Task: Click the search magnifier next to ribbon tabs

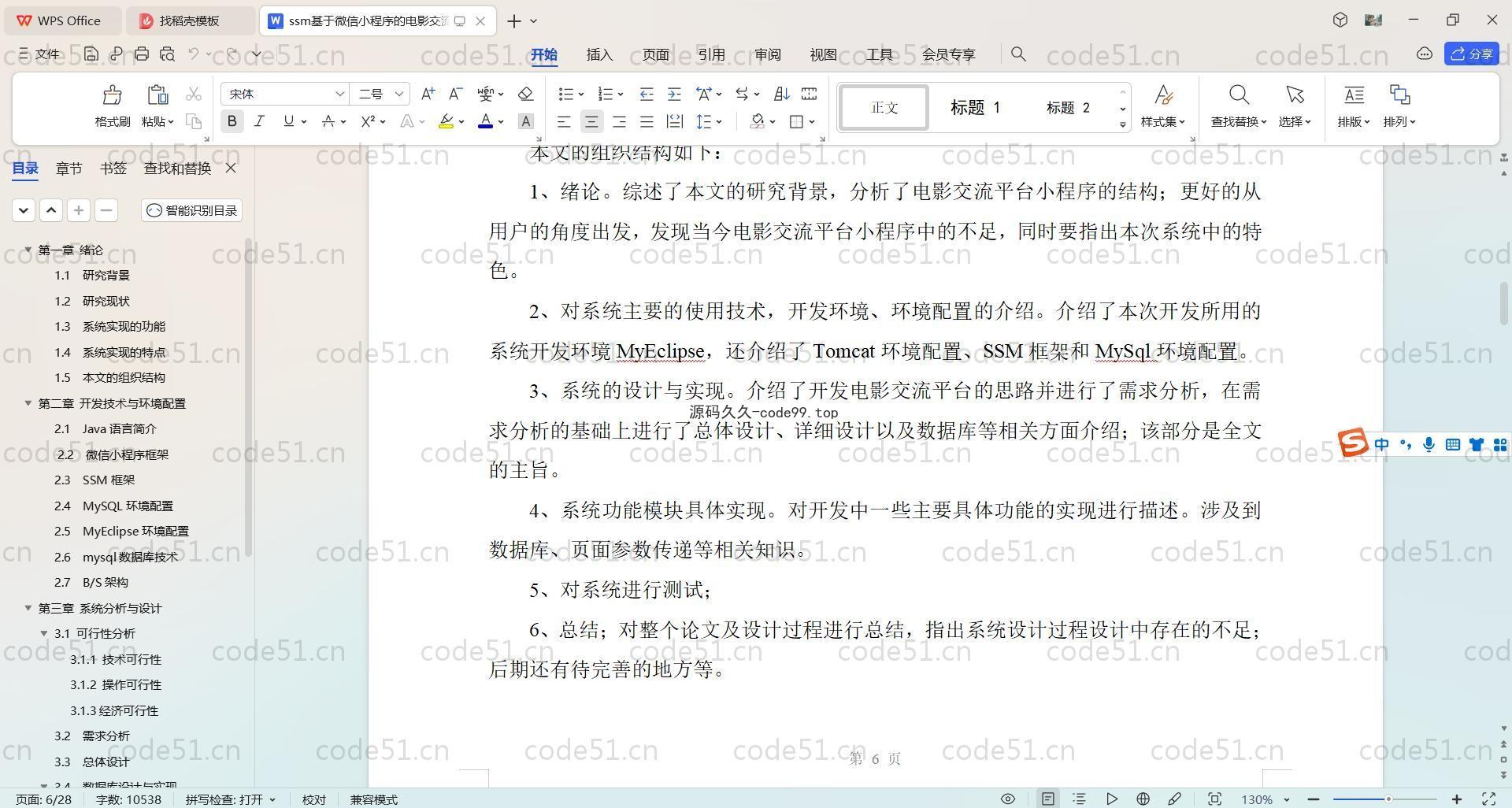Action: pos(1018,54)
